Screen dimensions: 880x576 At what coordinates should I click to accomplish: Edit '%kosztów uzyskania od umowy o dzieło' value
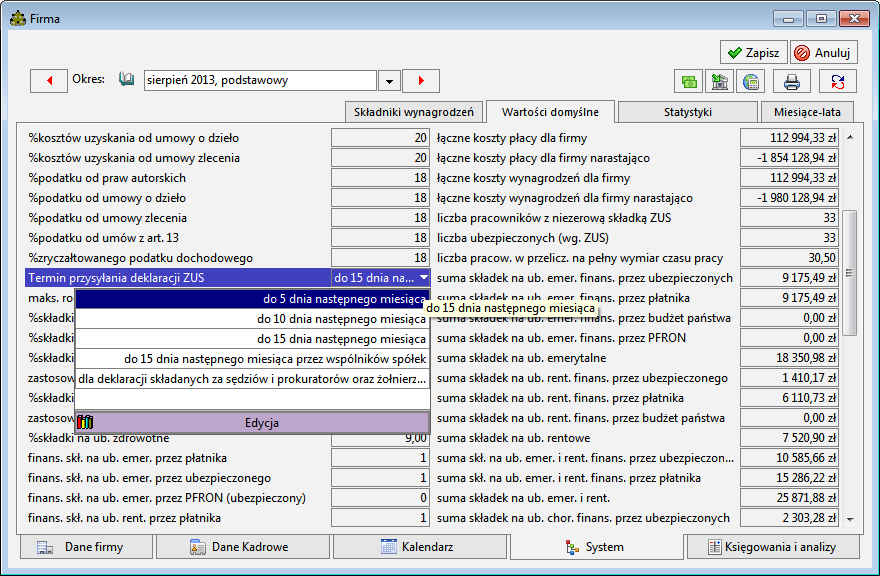click(x=381, y=138)
